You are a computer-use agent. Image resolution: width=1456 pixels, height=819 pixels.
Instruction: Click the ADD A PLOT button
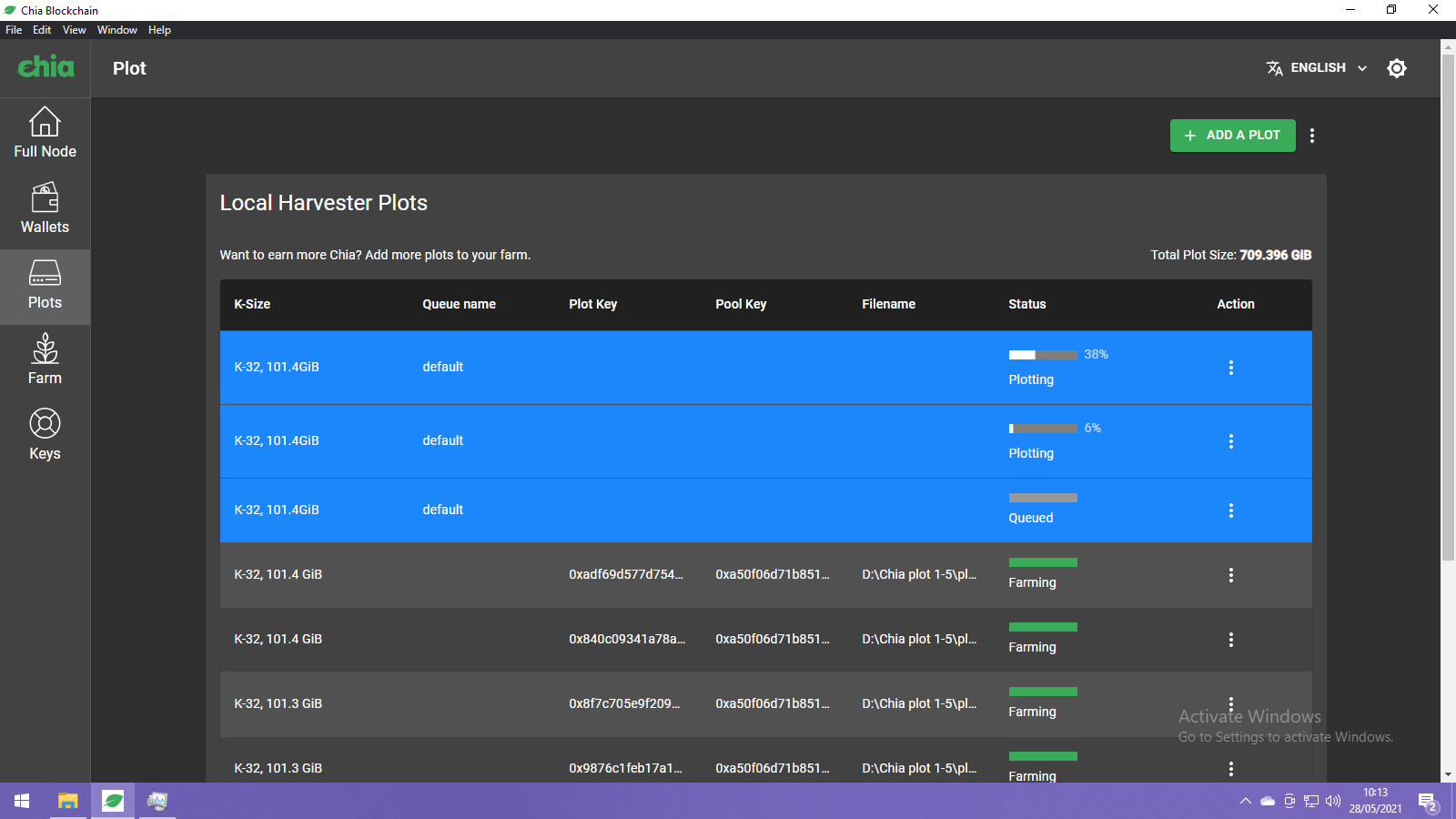click(x=1233, y=136)
